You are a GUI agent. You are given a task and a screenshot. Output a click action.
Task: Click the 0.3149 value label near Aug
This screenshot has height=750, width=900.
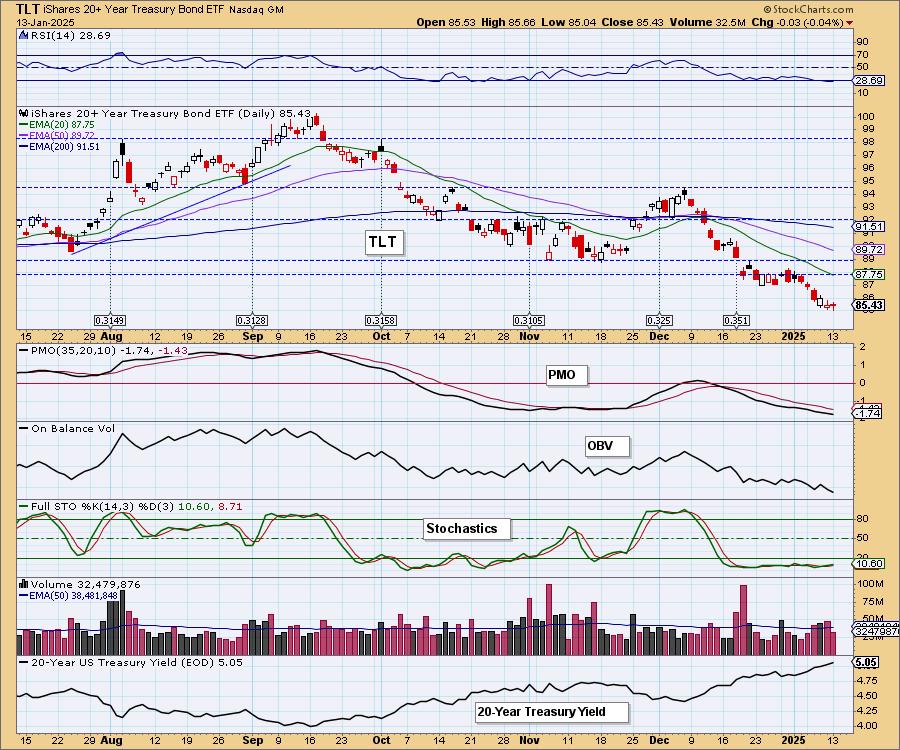click(110, 320)
